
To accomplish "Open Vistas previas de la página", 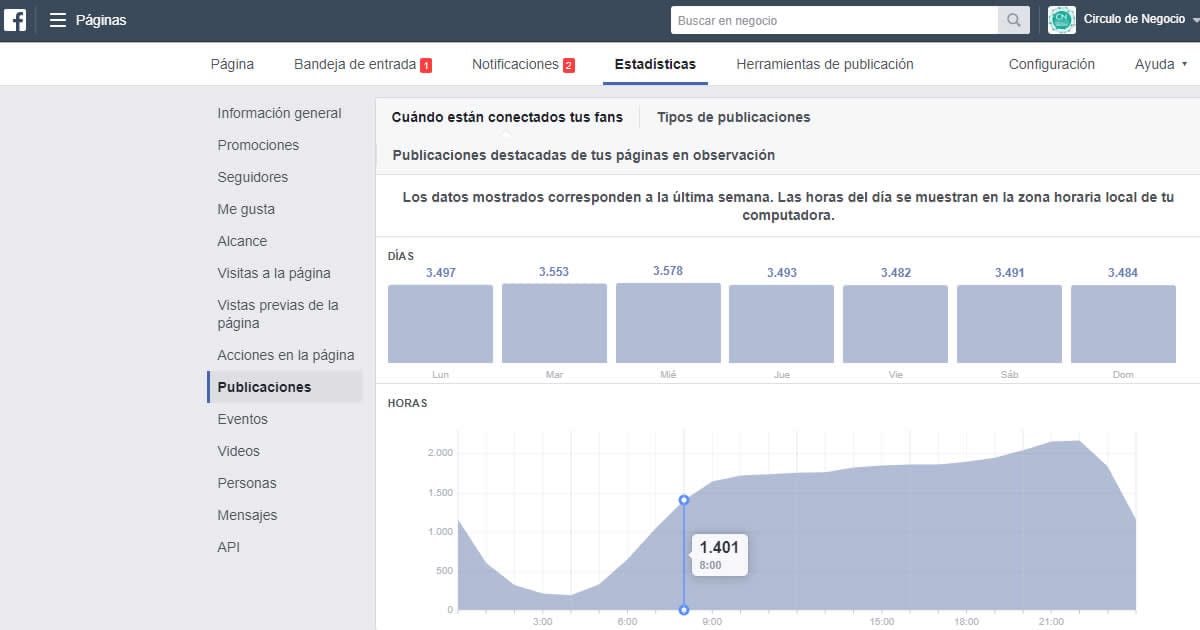I will click(278, 314).
